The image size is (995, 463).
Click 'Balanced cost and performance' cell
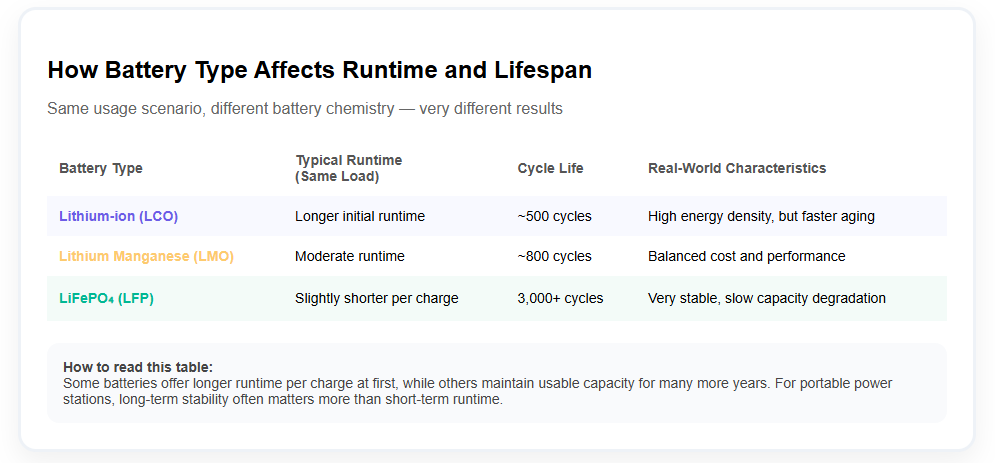tap(746, 256)
